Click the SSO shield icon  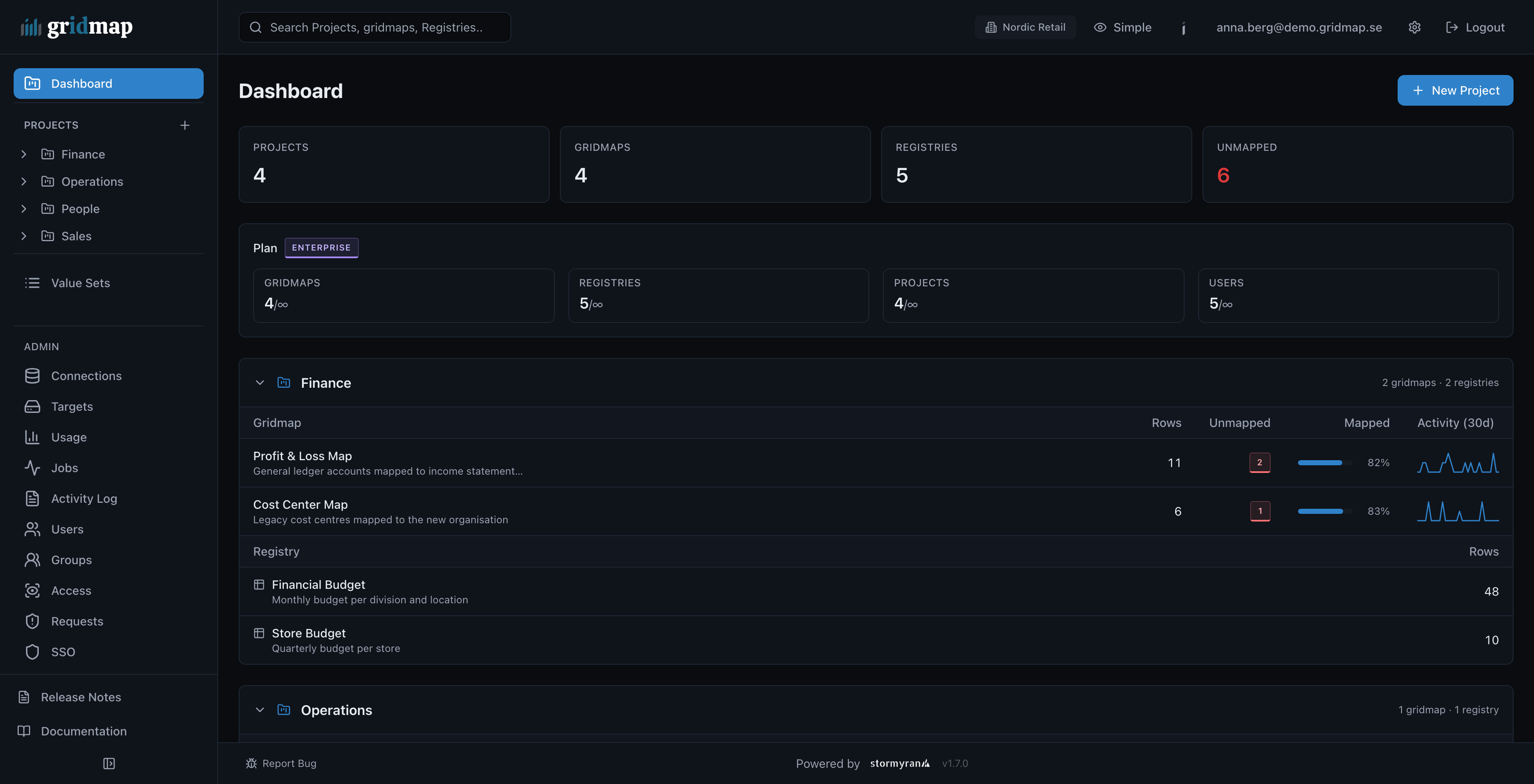32,652
